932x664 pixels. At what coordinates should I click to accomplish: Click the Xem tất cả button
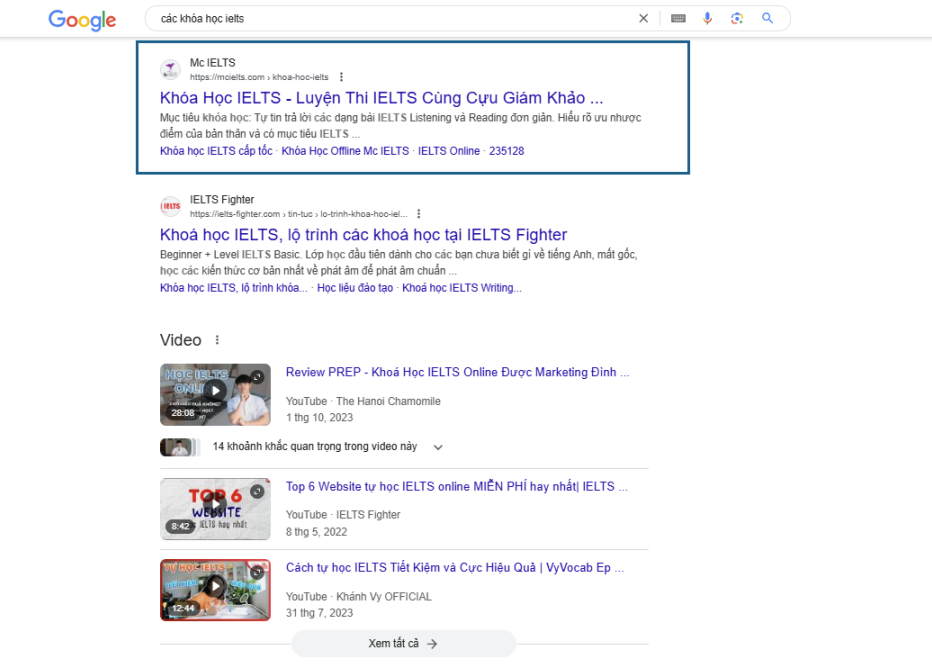[403, 643]
